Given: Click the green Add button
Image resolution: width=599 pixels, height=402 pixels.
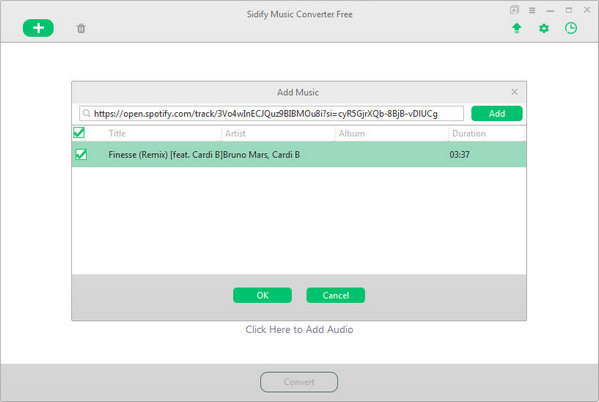Looking at the screenshot, I should pos(497,113).
